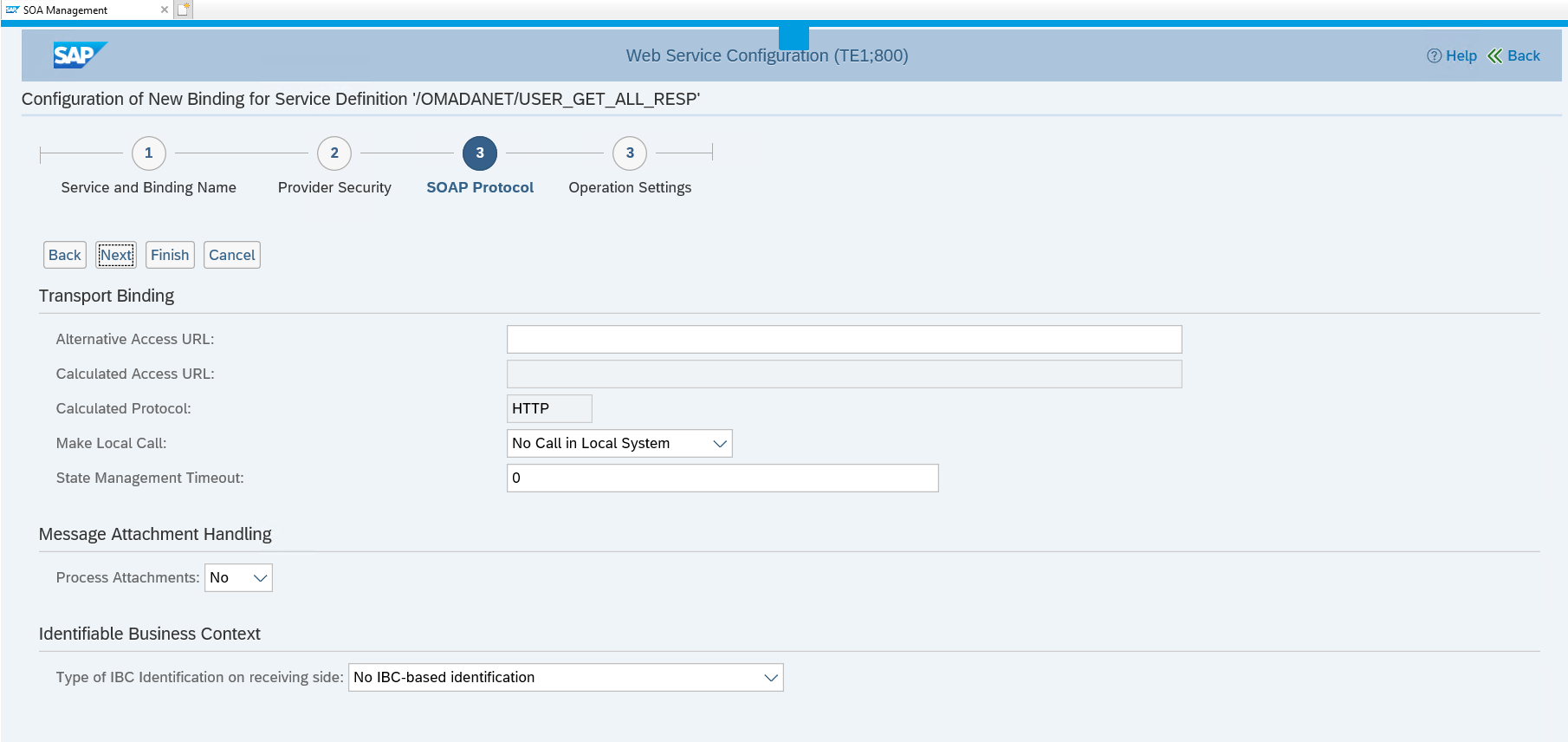Open the Process Attachments dropdown
The width and height of the screenshot is (1568, 742).
(x=238, y=577)
